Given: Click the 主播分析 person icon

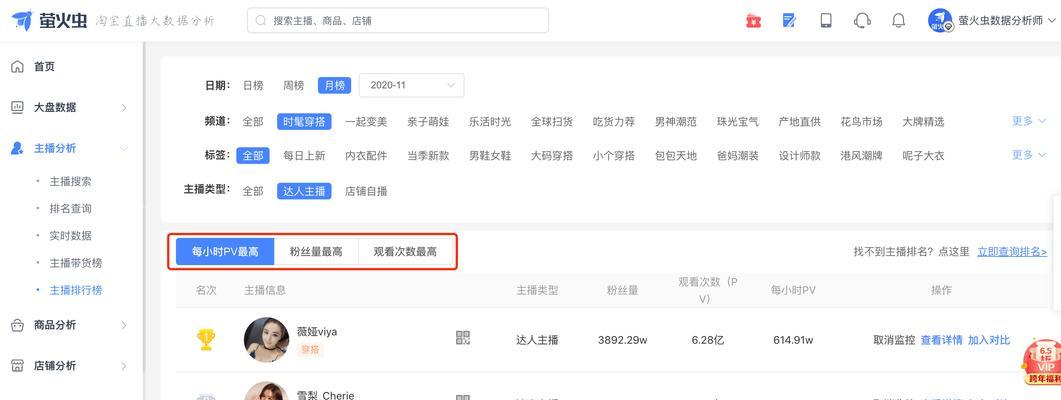Looking at the screenshot, I should (18, 148).
